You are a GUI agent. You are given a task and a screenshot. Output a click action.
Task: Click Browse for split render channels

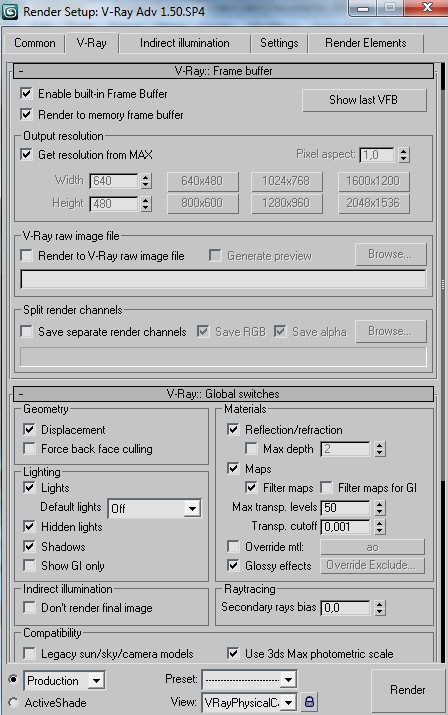[391, 331]
